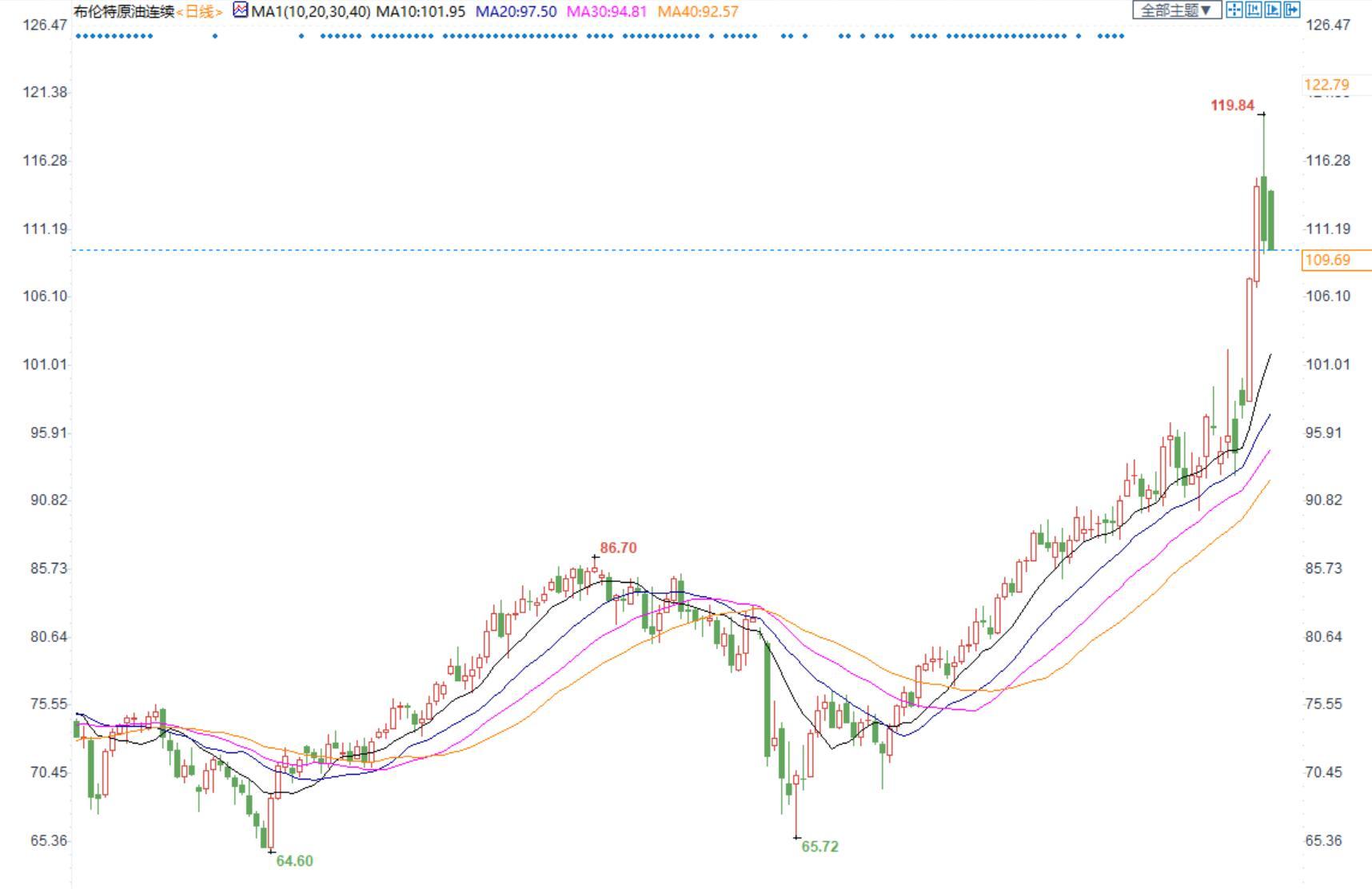
Task: Click the orange 122.79 price label
Action: (1326, 85)
